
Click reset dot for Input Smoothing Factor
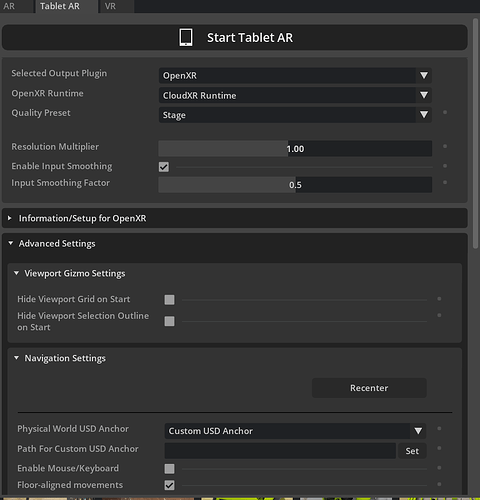pos(445,183)
